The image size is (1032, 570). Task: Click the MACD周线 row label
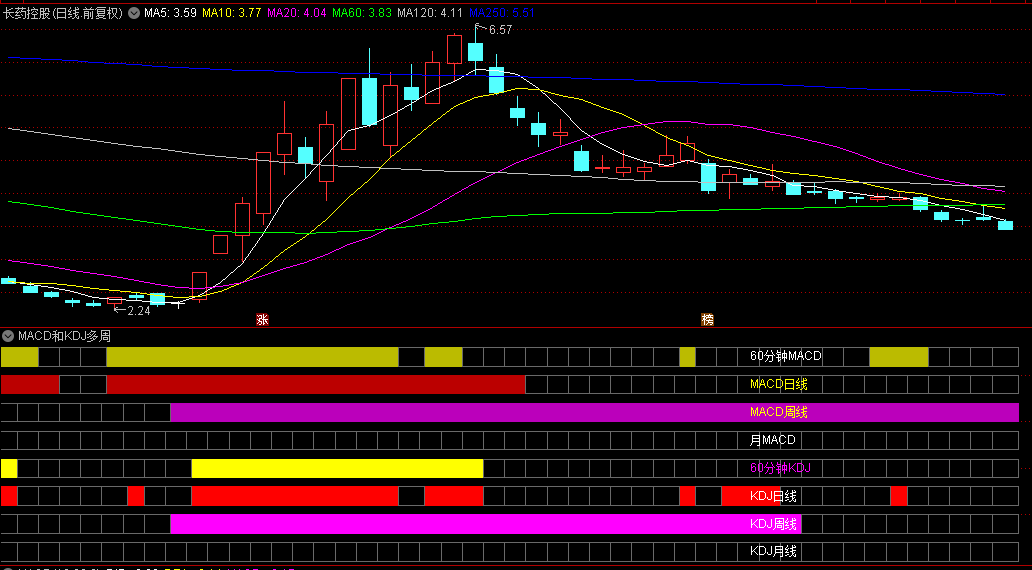pyautogui.click(x=779, y=412)
